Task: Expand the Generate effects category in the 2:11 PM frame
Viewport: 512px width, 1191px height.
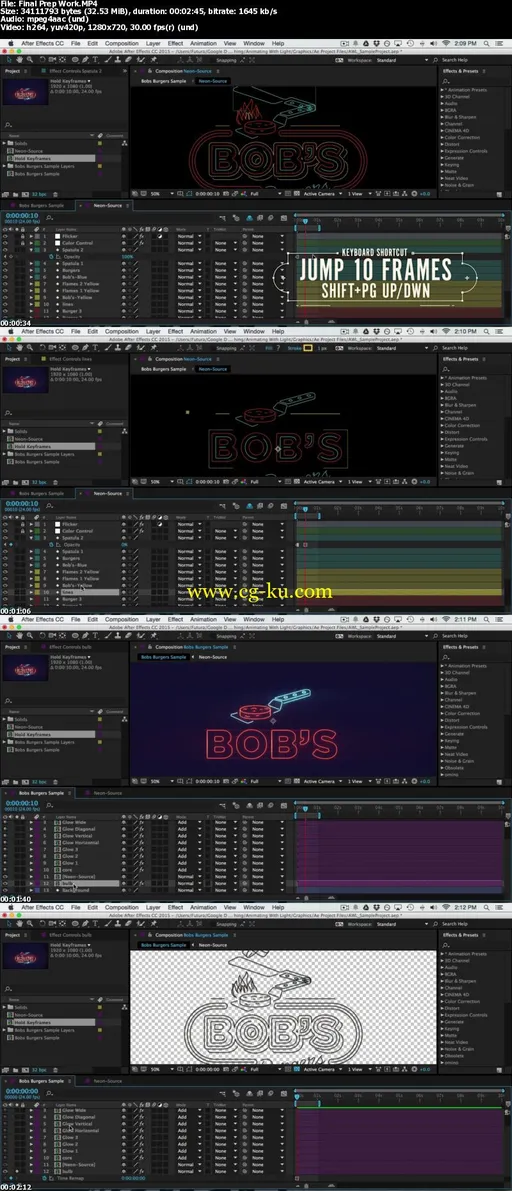Action: tap(444, 734)
